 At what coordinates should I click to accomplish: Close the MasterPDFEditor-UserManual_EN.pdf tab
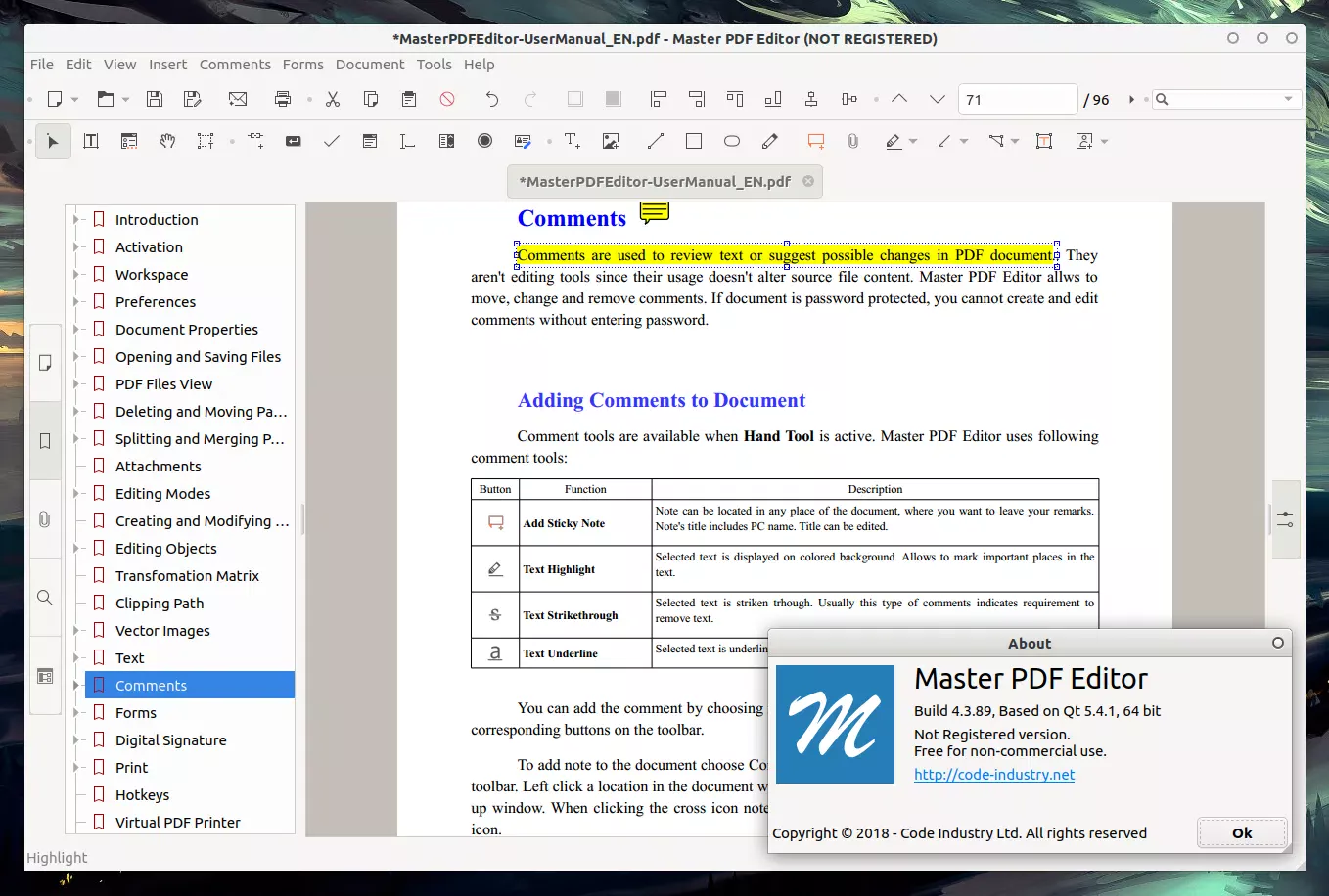808,181
